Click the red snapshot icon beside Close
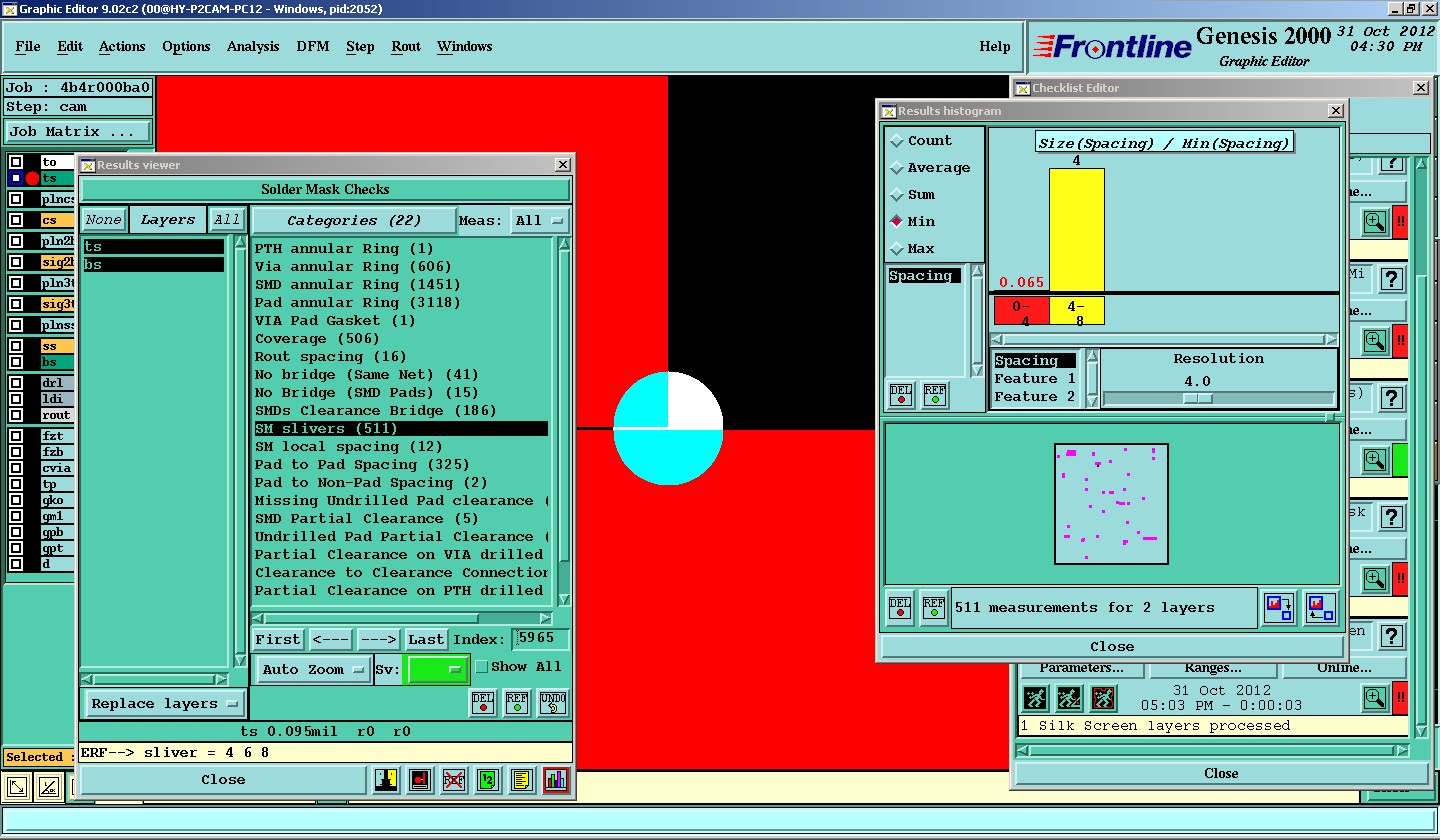 coord(421,780)
